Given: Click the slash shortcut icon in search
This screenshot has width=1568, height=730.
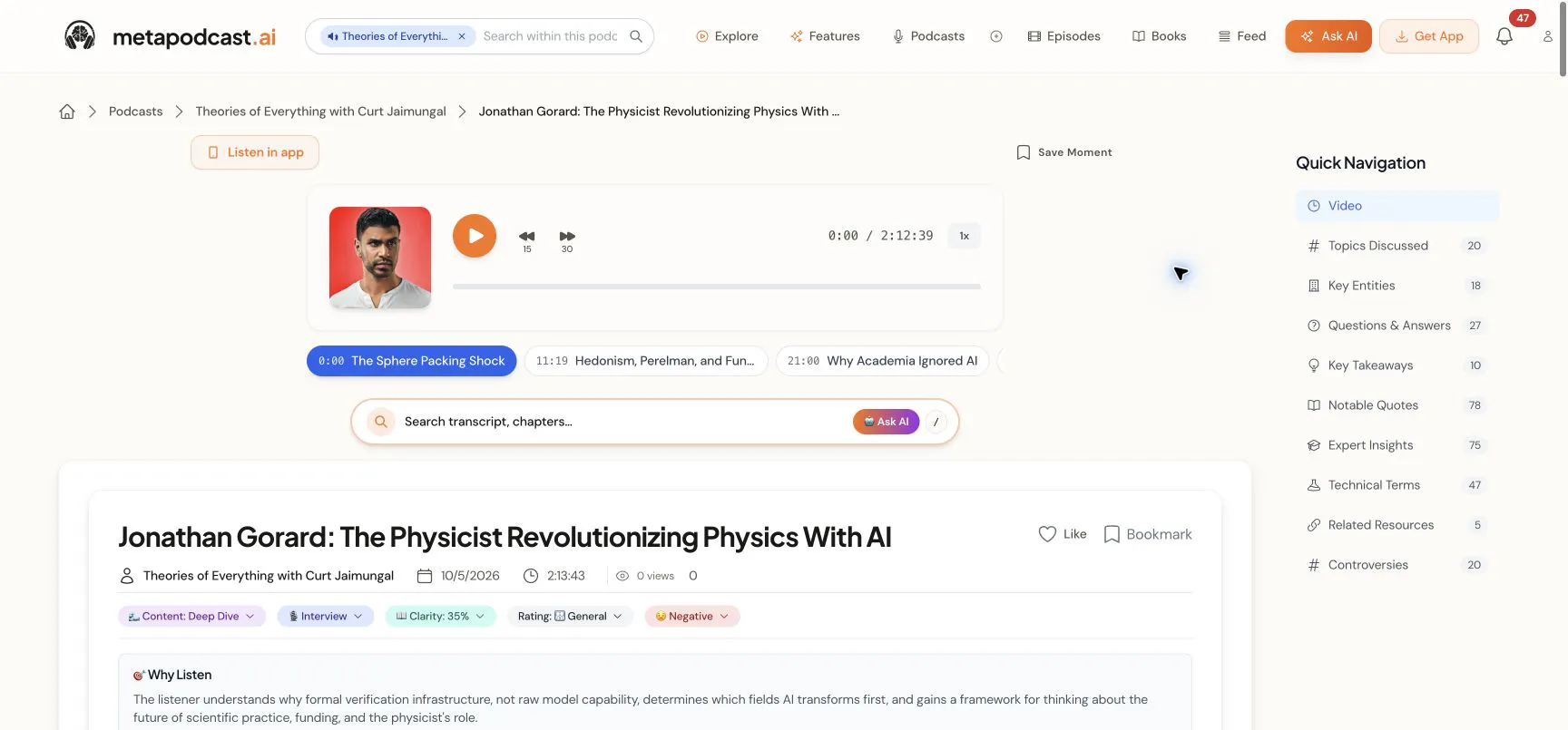Looking at the screenshot, I should point(936,422).
